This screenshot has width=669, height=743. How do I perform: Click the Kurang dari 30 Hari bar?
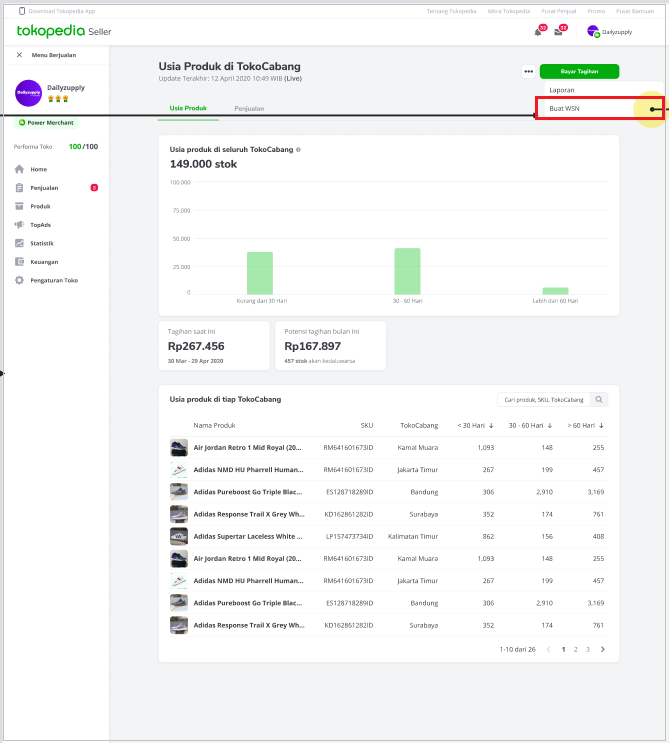pos(260,273)
